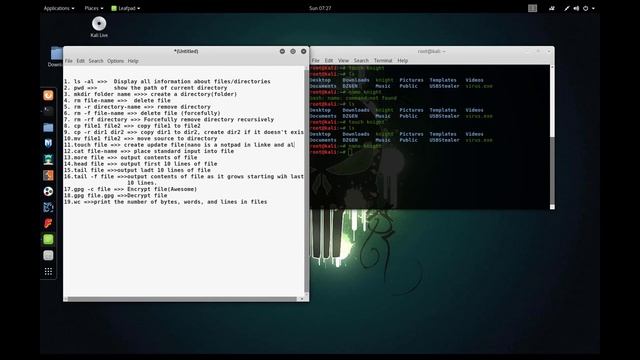
Task: Open the workspace switcher in top bar
Action: tap(532, 8)
